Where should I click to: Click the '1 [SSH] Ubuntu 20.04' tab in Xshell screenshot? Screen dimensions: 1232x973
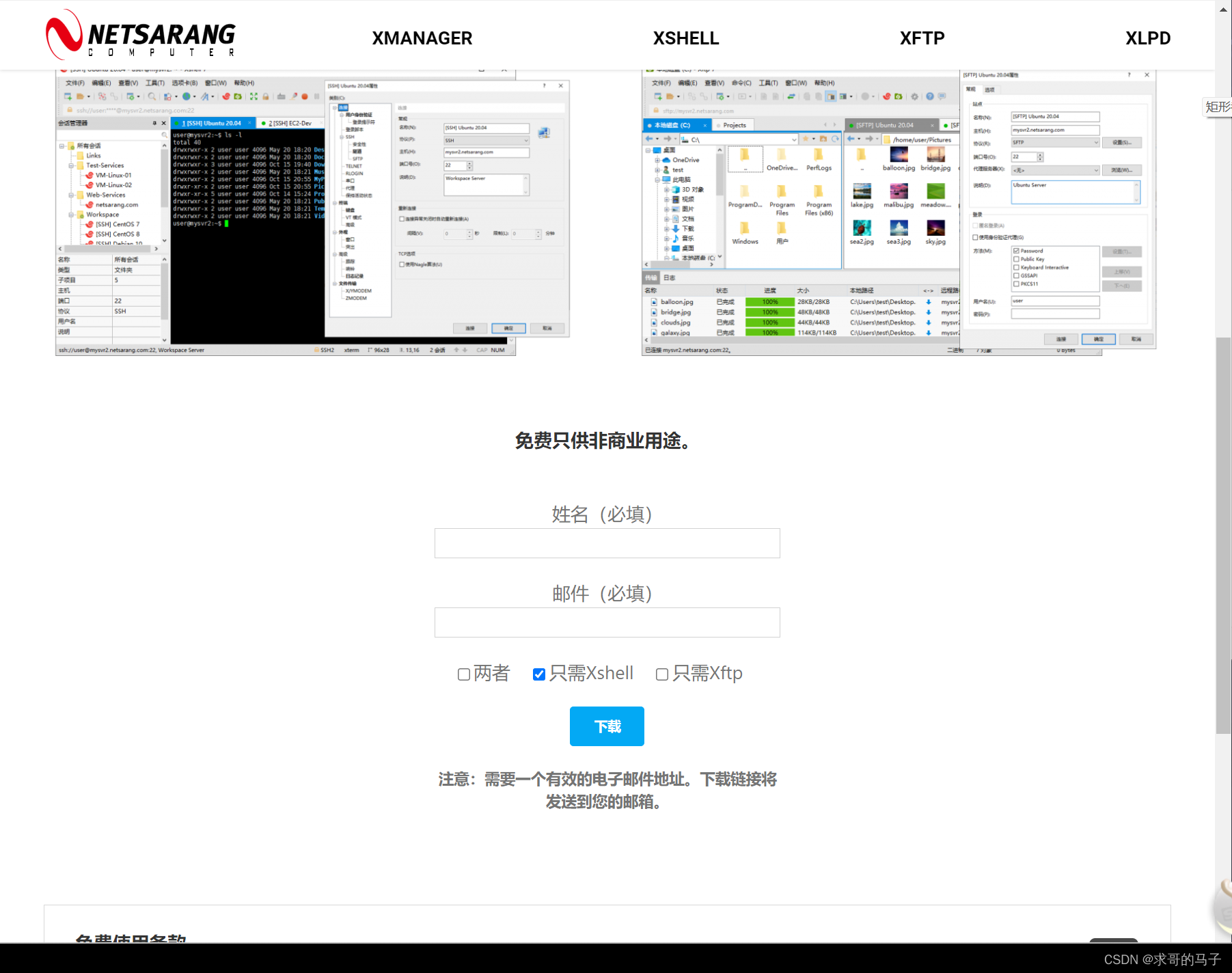212,124
